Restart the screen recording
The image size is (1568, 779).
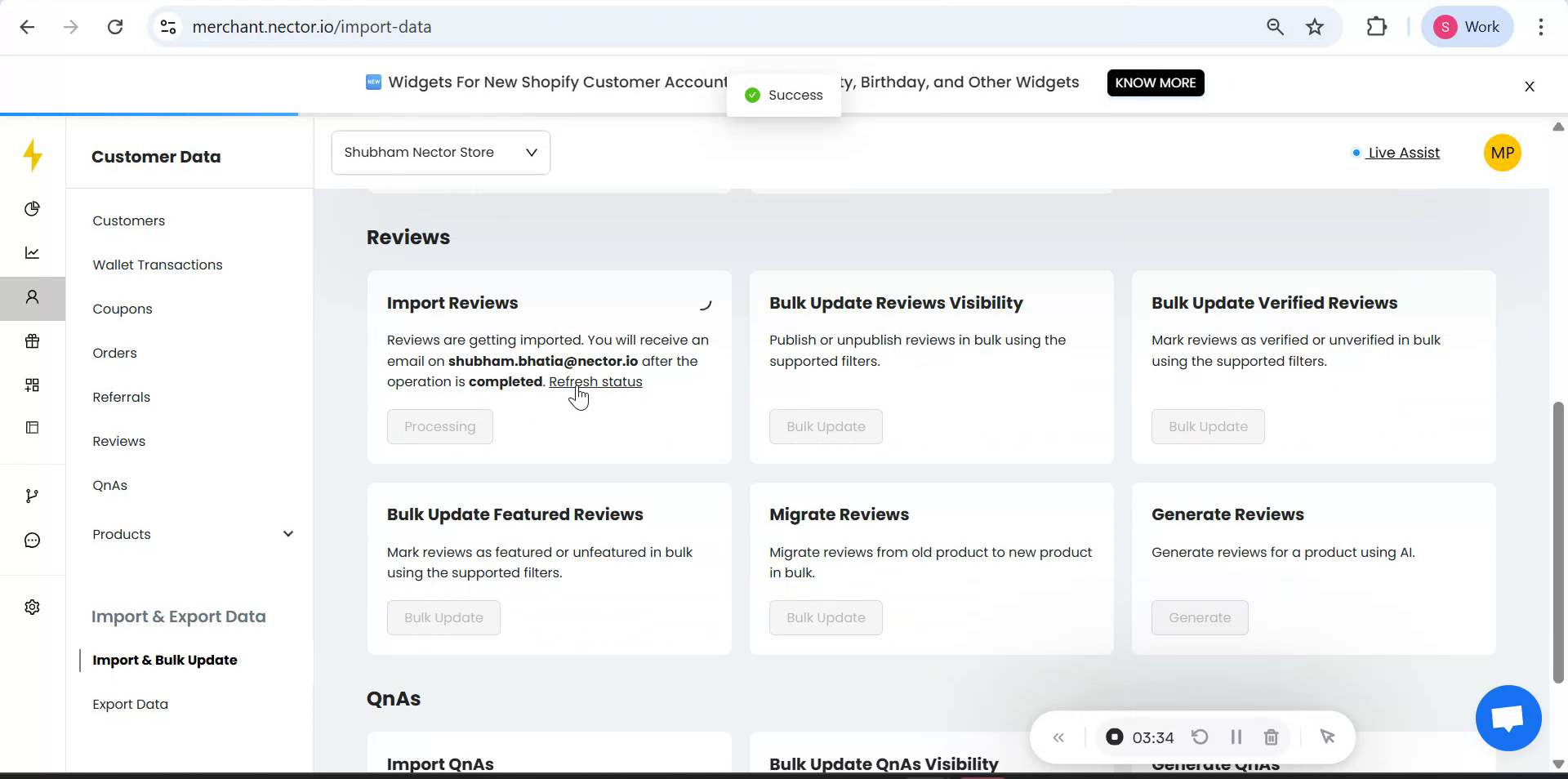pyautogui.click(x=1200, y=737)
